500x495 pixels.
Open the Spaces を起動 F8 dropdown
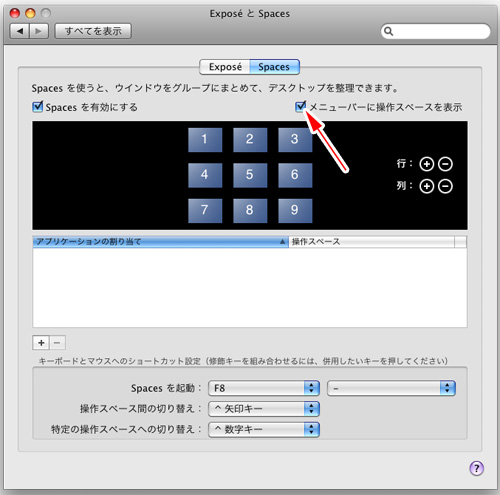click(264, 388)
